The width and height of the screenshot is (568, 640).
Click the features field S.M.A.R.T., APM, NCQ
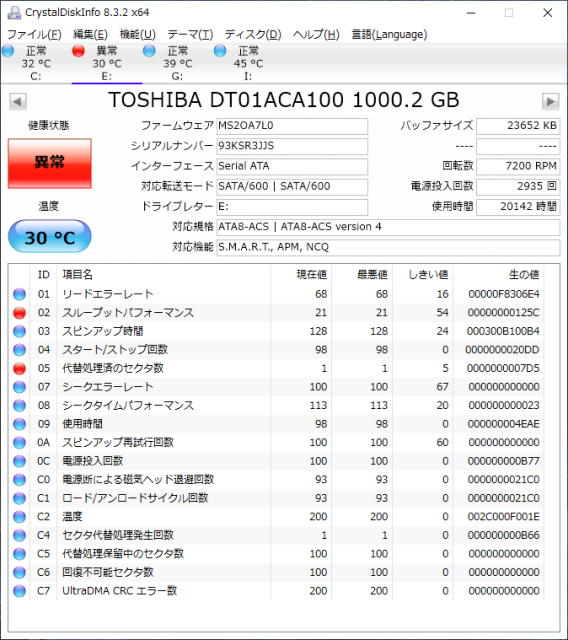(388, 247)
